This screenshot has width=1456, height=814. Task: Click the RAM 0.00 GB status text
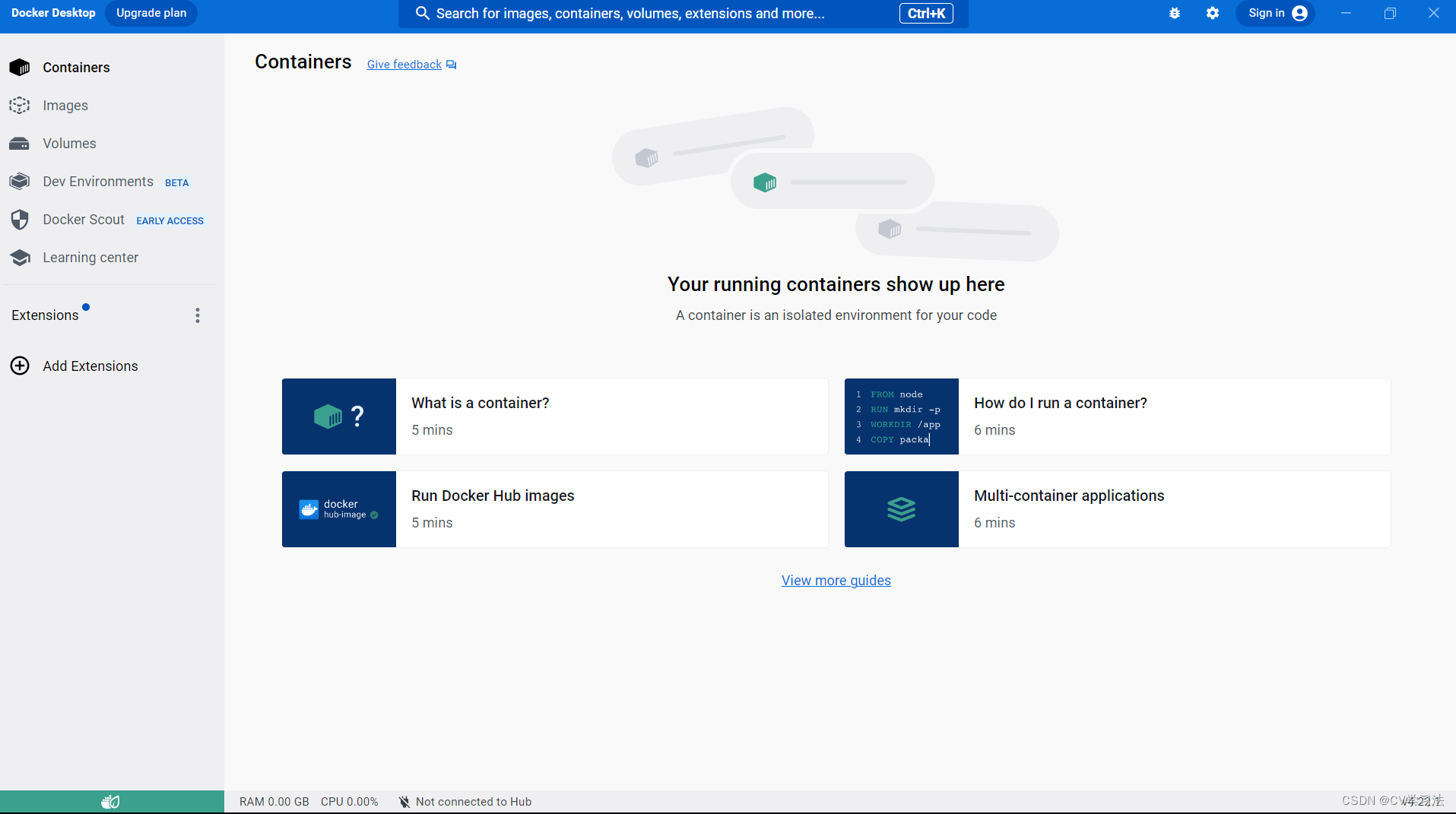(274, 801)
